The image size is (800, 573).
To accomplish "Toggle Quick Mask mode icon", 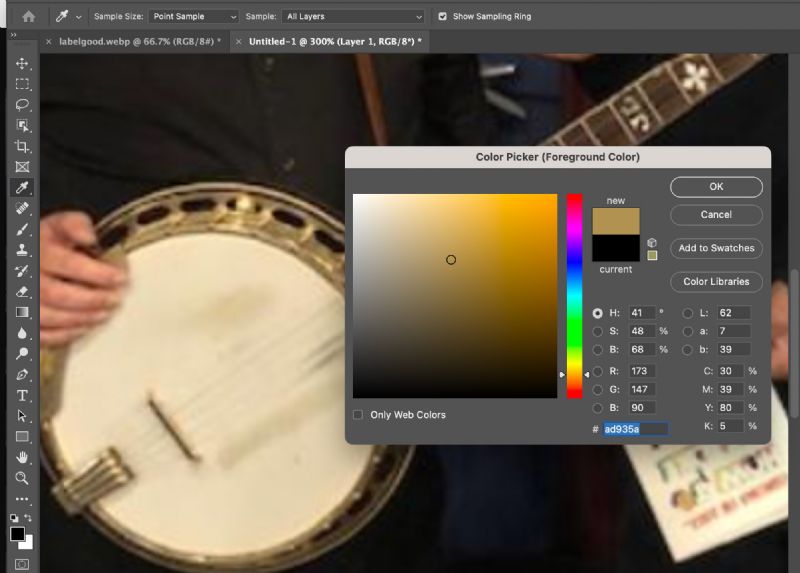I will (x=22, y=564).
